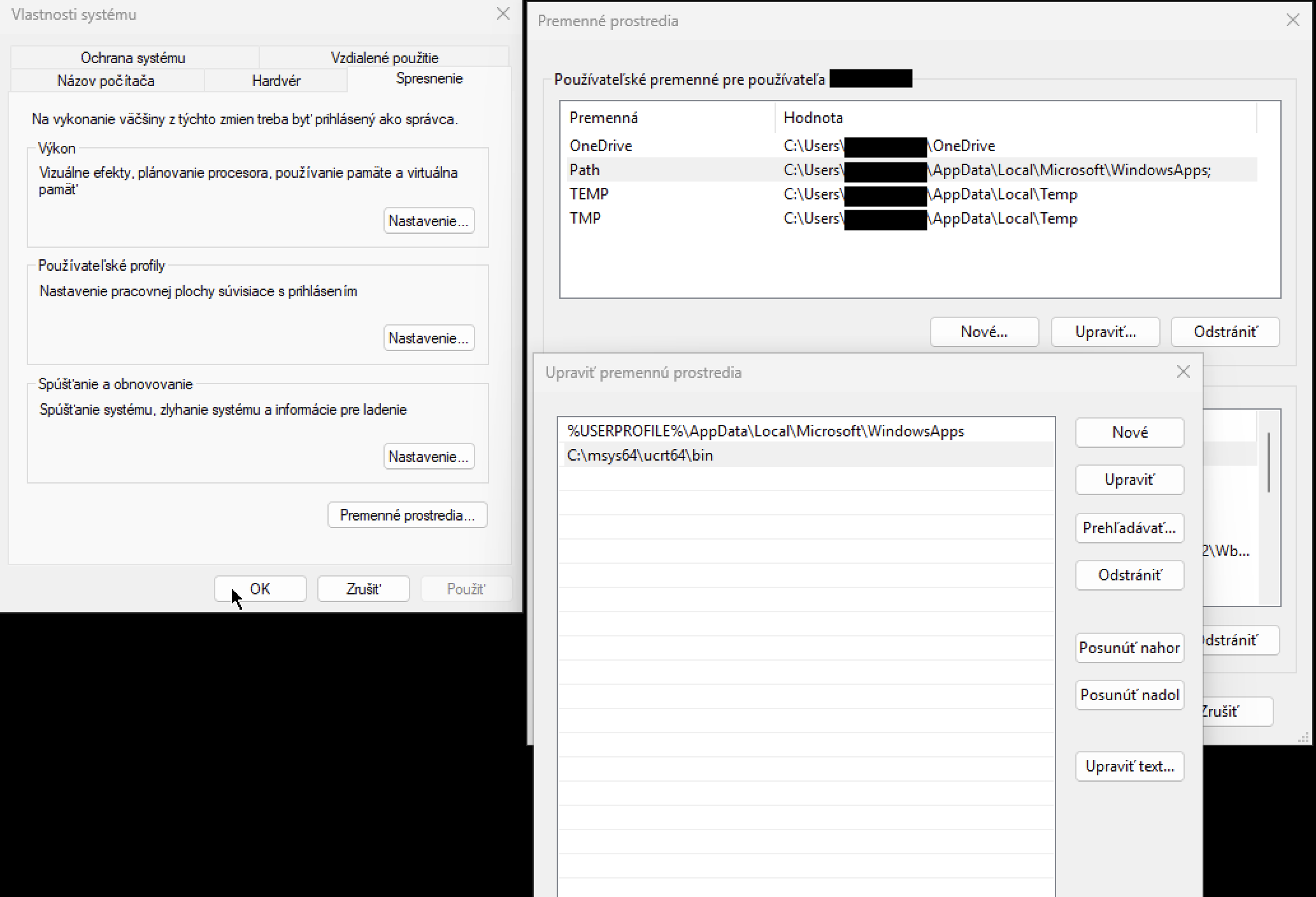The width and height of the screenshot is (1316, 897).
Task: Click Odstrániť under user variables list
Action: [x=1225, y=332]
